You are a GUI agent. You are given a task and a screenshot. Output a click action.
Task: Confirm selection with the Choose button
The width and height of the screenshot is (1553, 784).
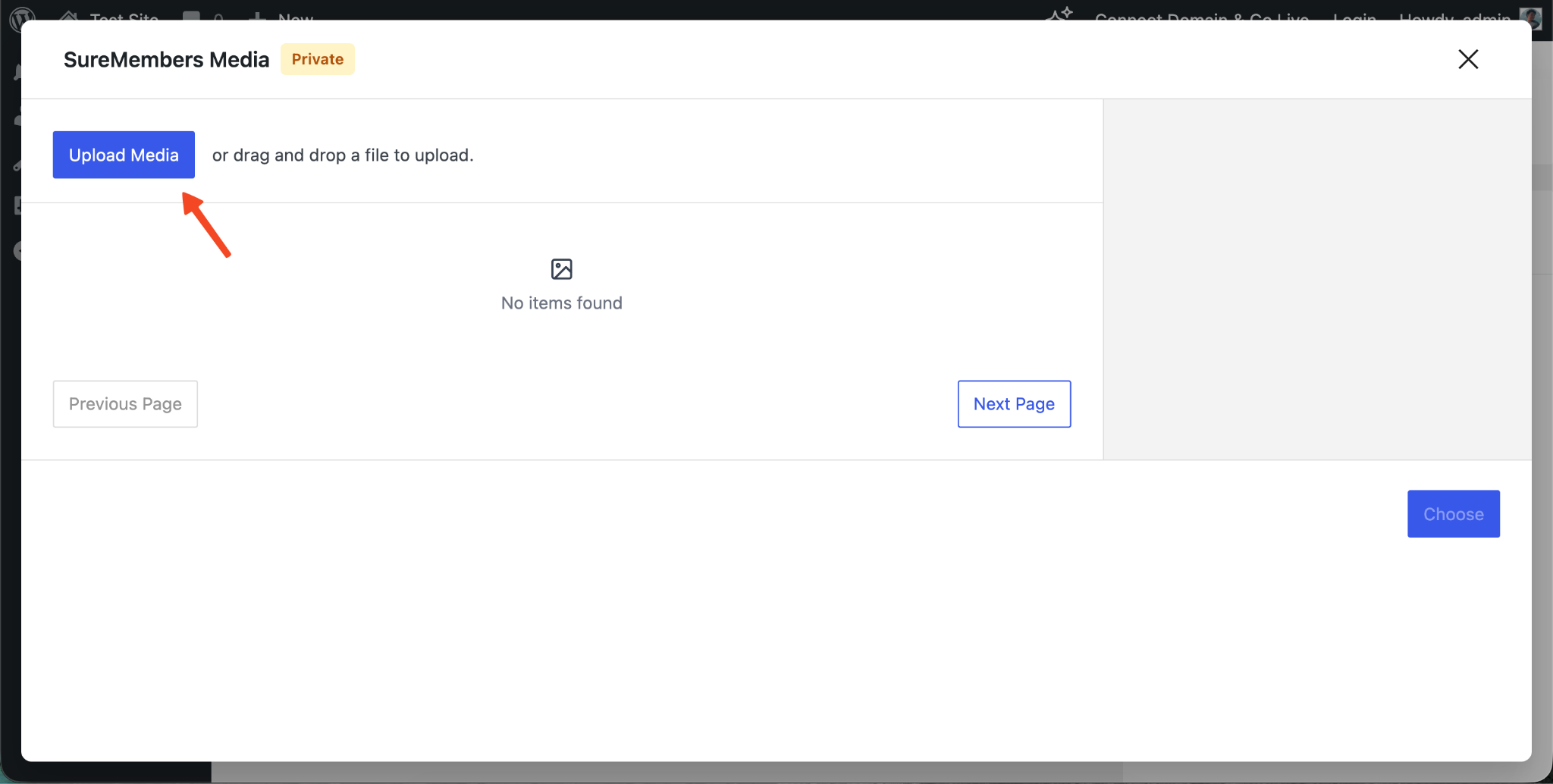[x=1453, y=514]
